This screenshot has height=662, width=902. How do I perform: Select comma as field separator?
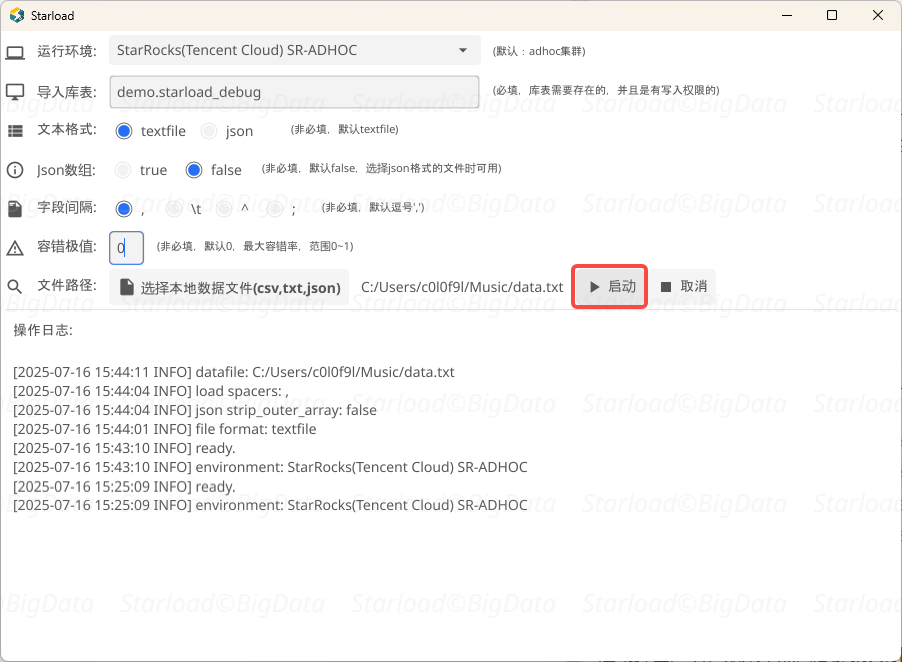[x=124, y=209]
